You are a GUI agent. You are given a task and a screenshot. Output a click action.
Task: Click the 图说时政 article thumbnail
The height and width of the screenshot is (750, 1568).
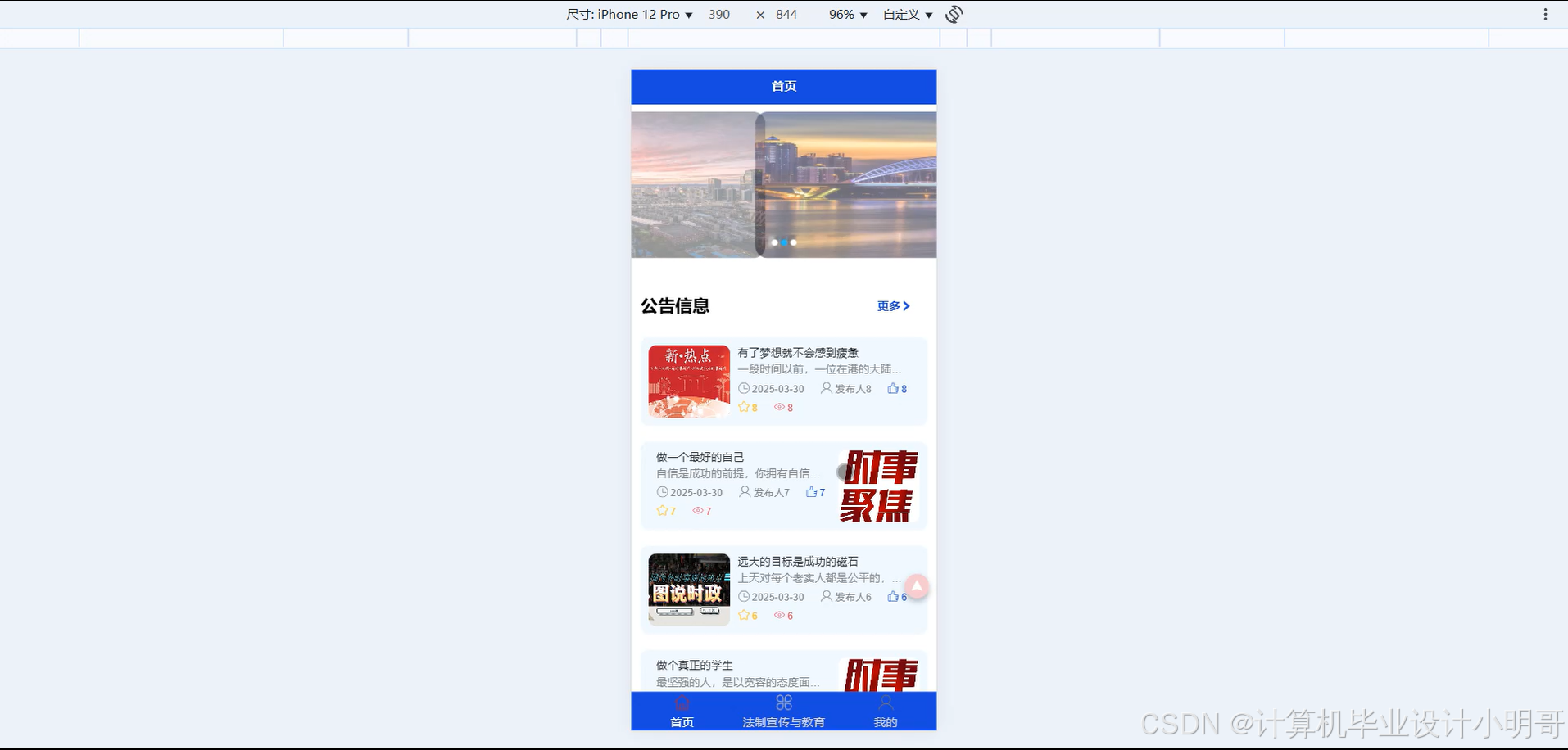click(688, 589)
